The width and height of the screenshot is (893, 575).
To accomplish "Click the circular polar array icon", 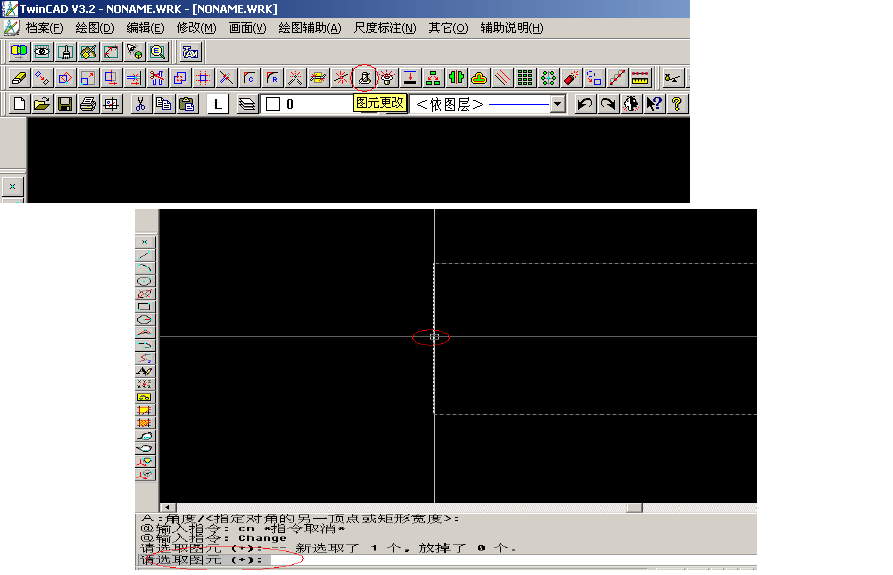I will pyautogui.click(x=548, y=77).
